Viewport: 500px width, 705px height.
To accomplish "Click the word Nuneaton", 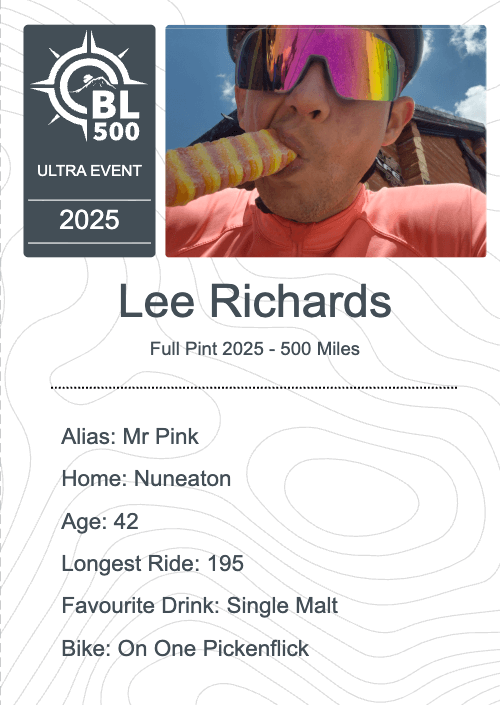I will pos(183,478).
